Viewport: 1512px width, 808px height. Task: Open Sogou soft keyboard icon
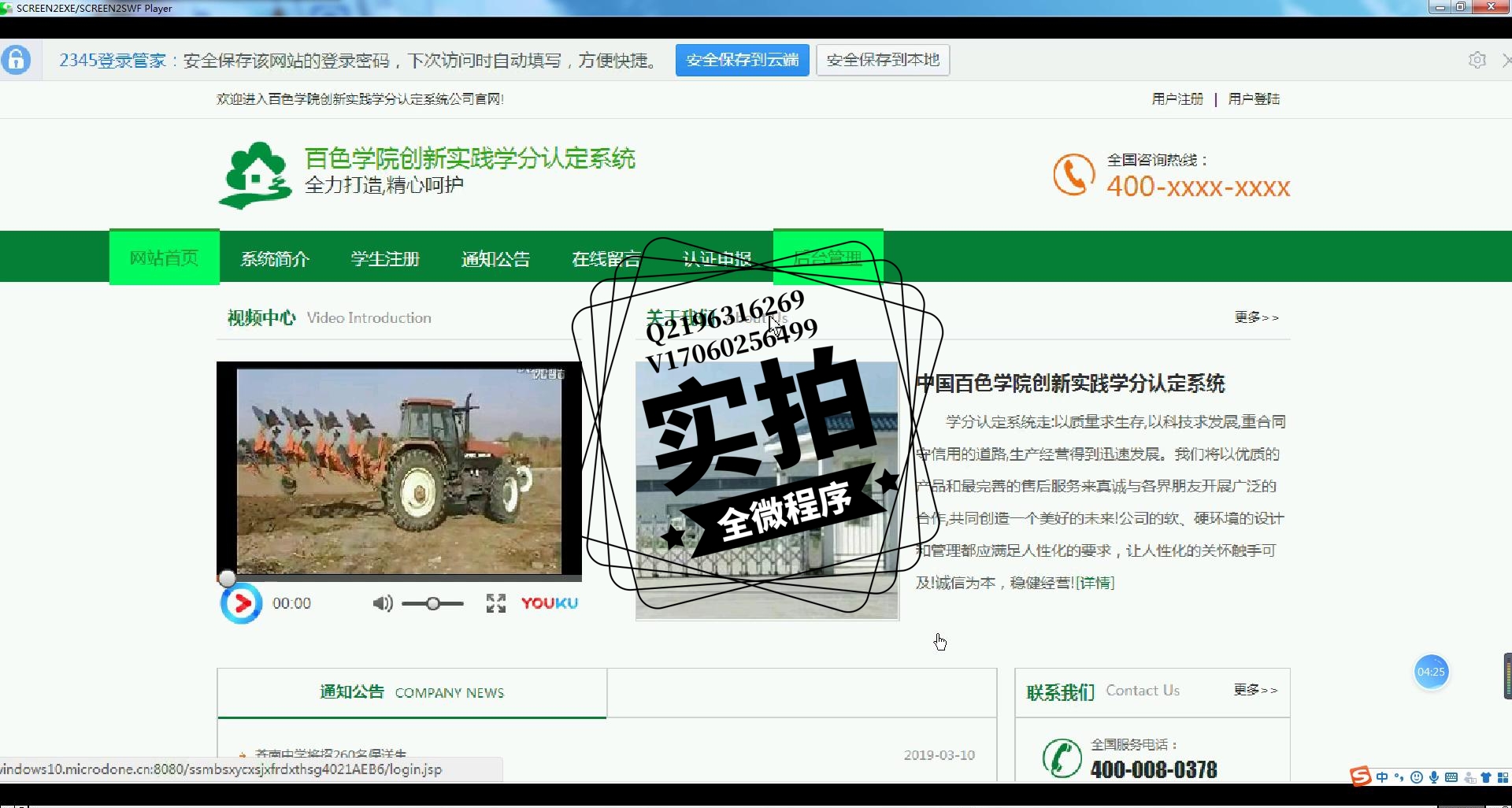[1451, 777]
